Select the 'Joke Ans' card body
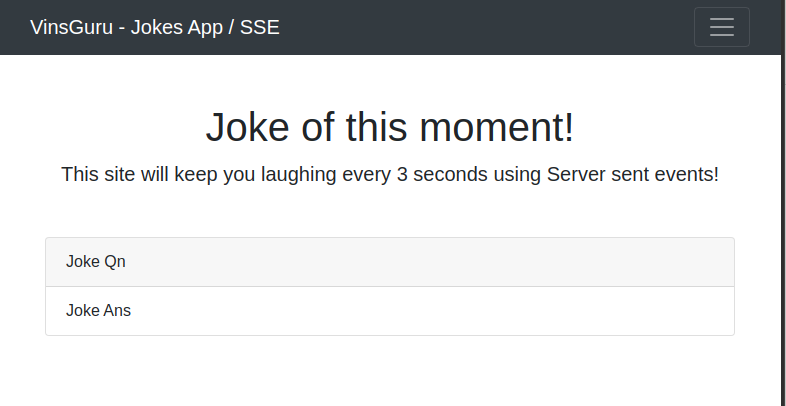 click(x=390, y=311)
